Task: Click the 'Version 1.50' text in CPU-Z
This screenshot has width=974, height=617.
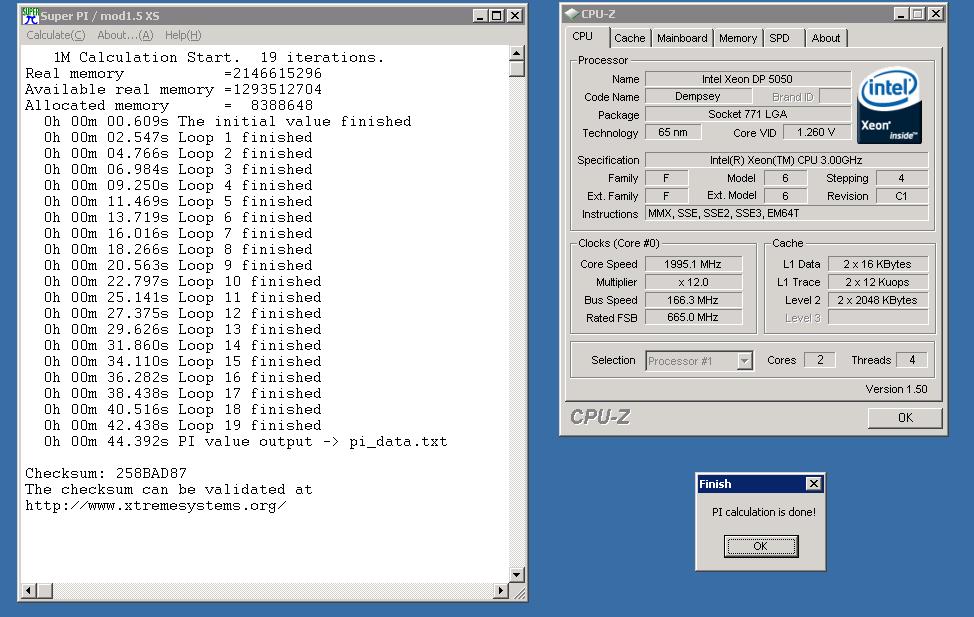Action: point(896,389)
